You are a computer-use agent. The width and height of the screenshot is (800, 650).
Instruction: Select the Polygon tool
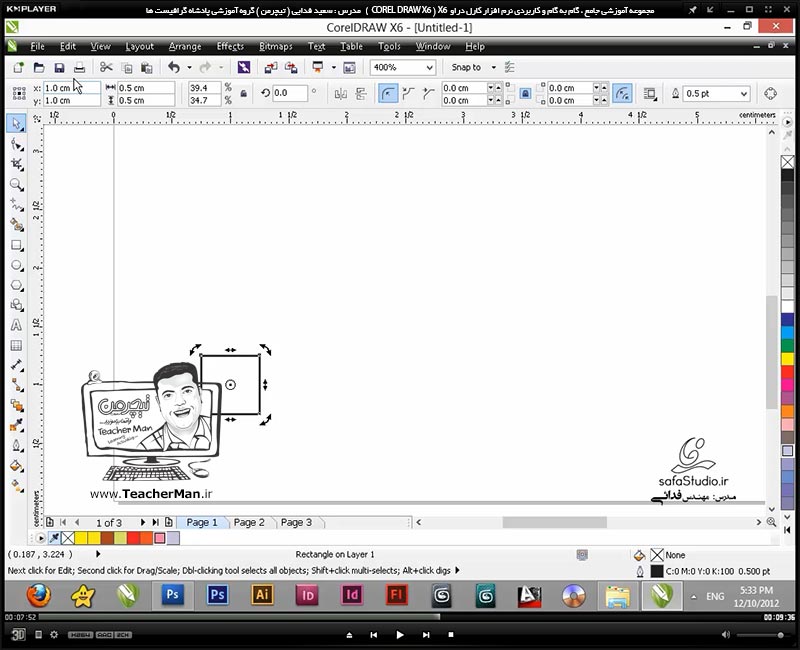(x=16, y=285)
